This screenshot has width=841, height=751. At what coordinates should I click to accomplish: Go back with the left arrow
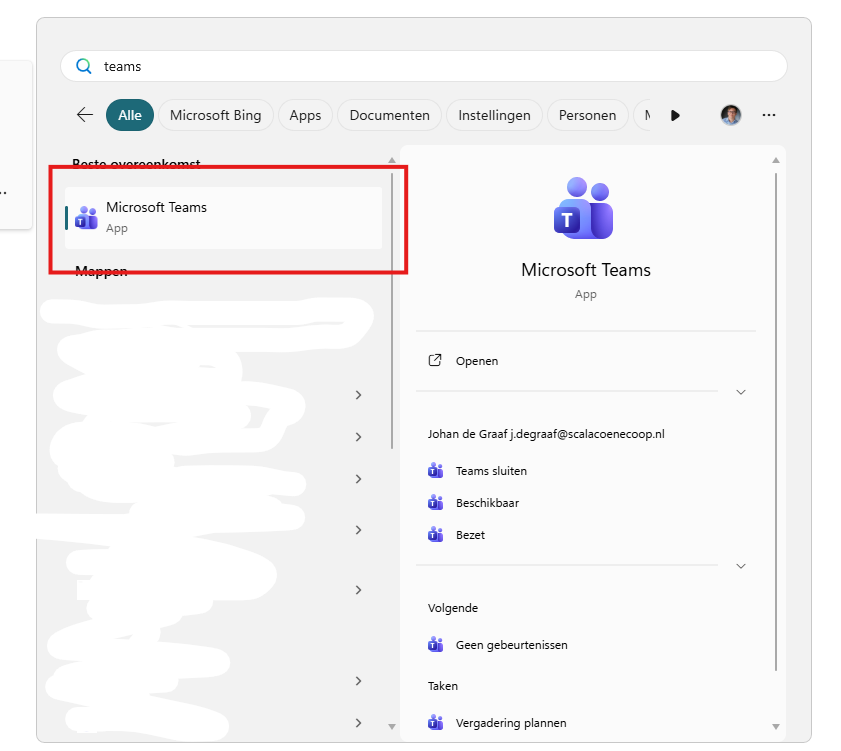[85, 115]
